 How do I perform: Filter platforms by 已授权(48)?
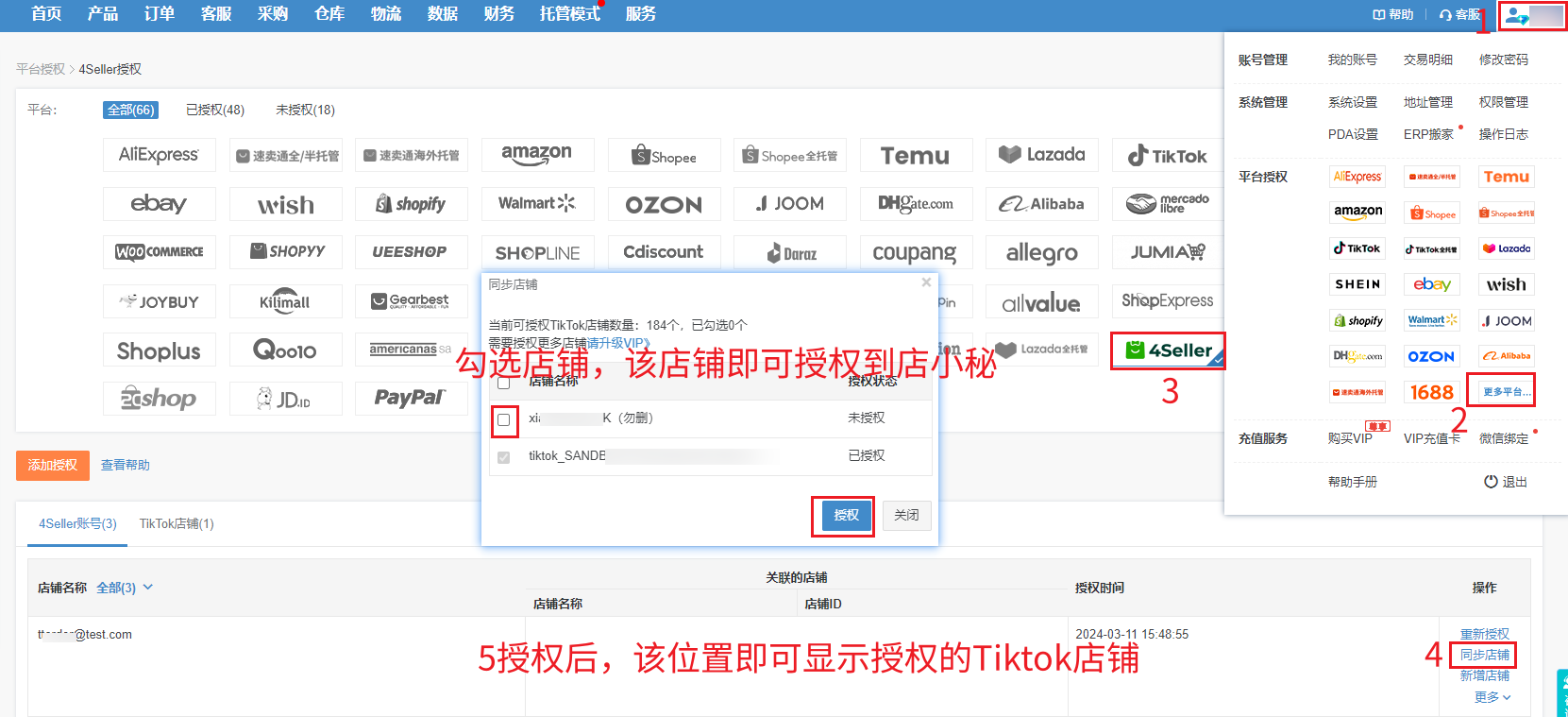[x=215, y=110]
